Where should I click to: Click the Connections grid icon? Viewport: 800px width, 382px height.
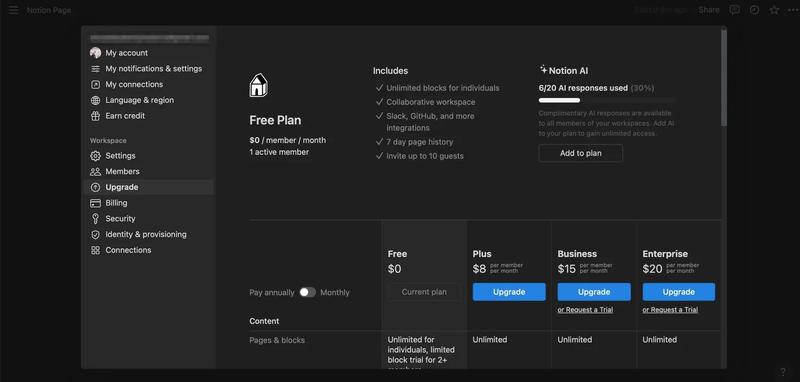click(x=95, y=250)
